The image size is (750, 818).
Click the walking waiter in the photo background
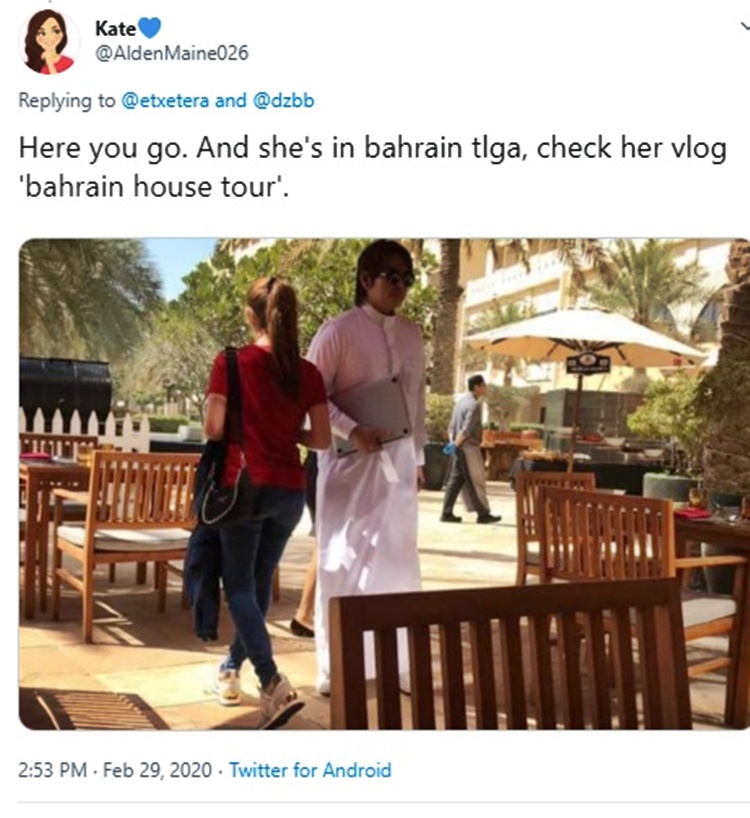coord(468,449)
